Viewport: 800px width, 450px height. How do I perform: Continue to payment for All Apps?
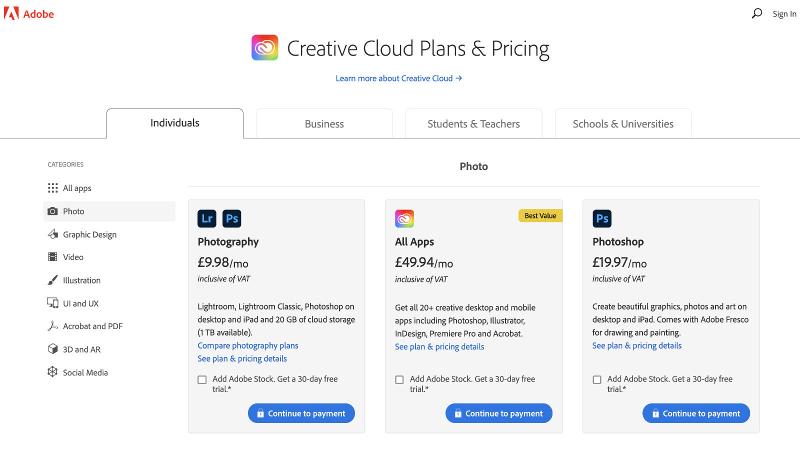coord(498,413)
